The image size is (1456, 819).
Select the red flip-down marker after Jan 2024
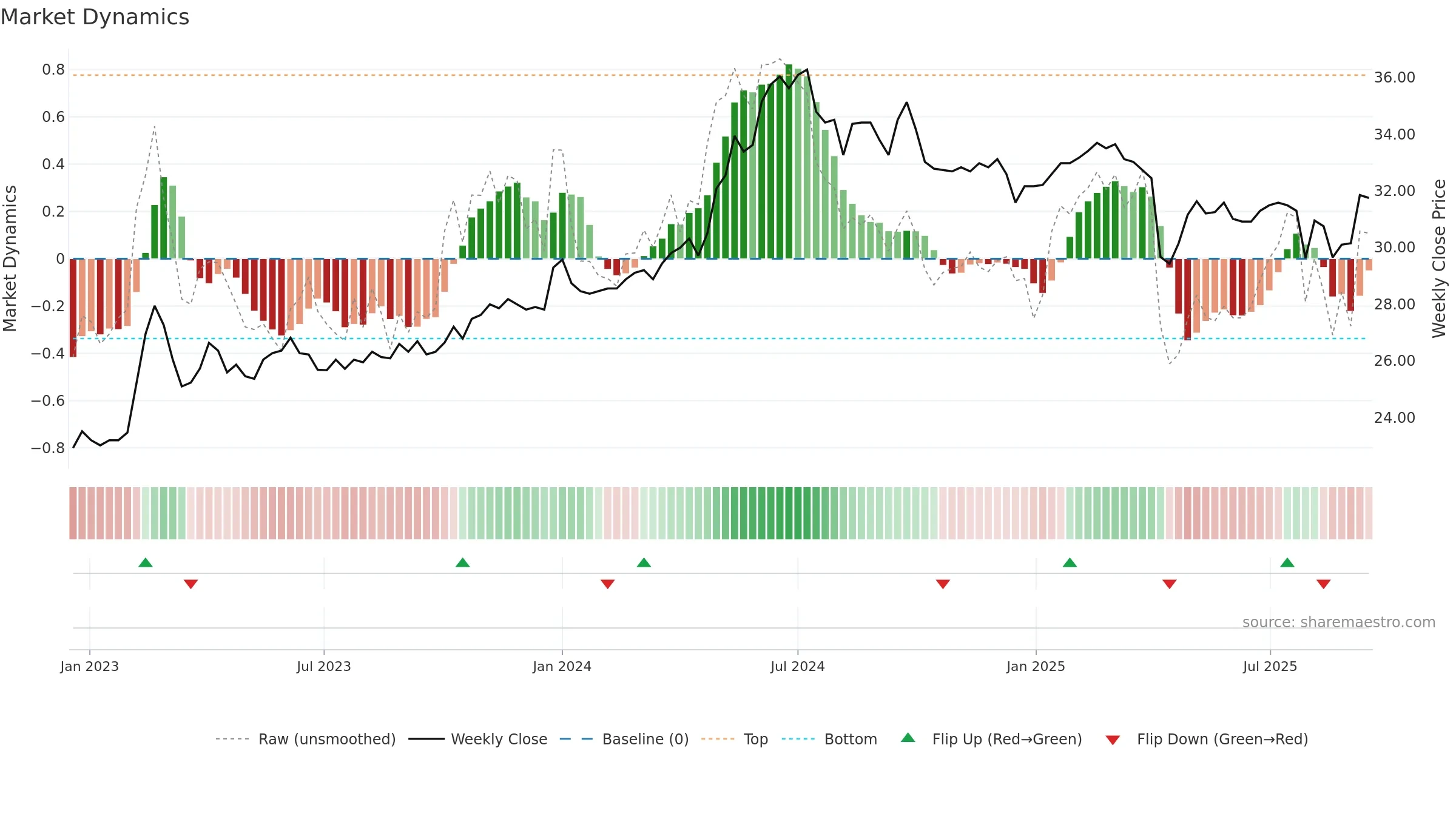coord(608,584)
